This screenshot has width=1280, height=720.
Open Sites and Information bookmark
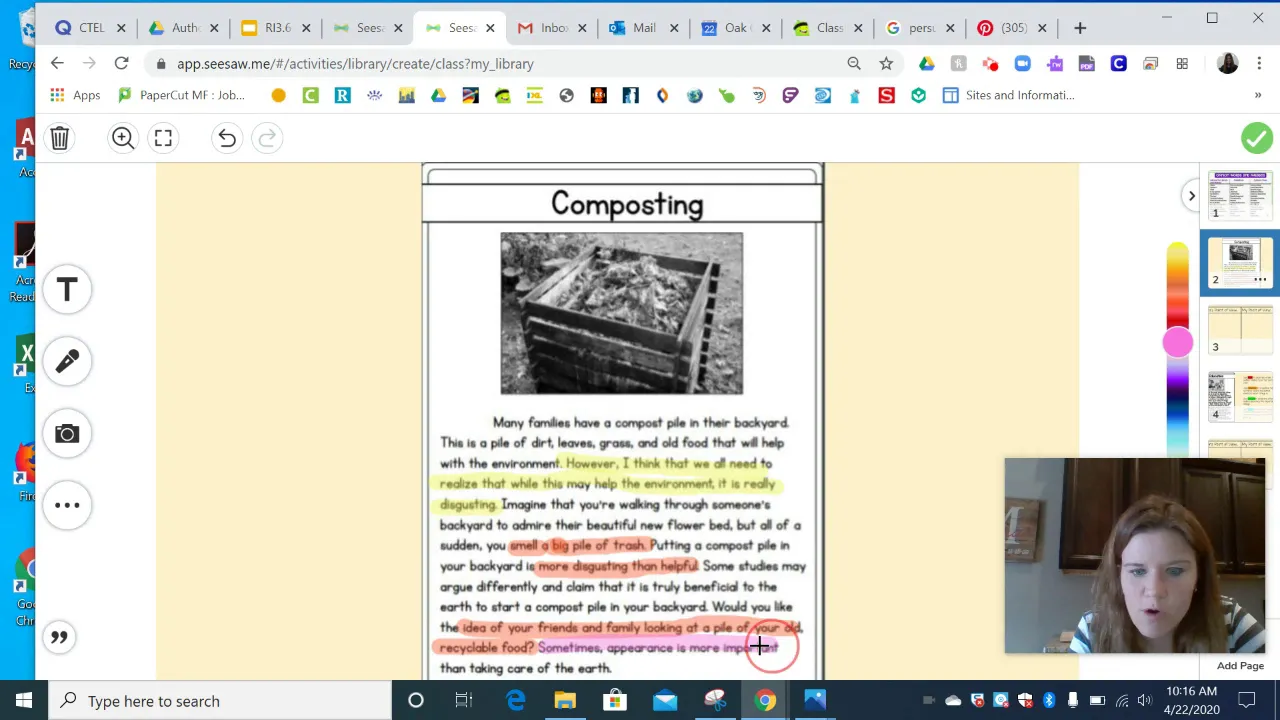(1008, 95)
